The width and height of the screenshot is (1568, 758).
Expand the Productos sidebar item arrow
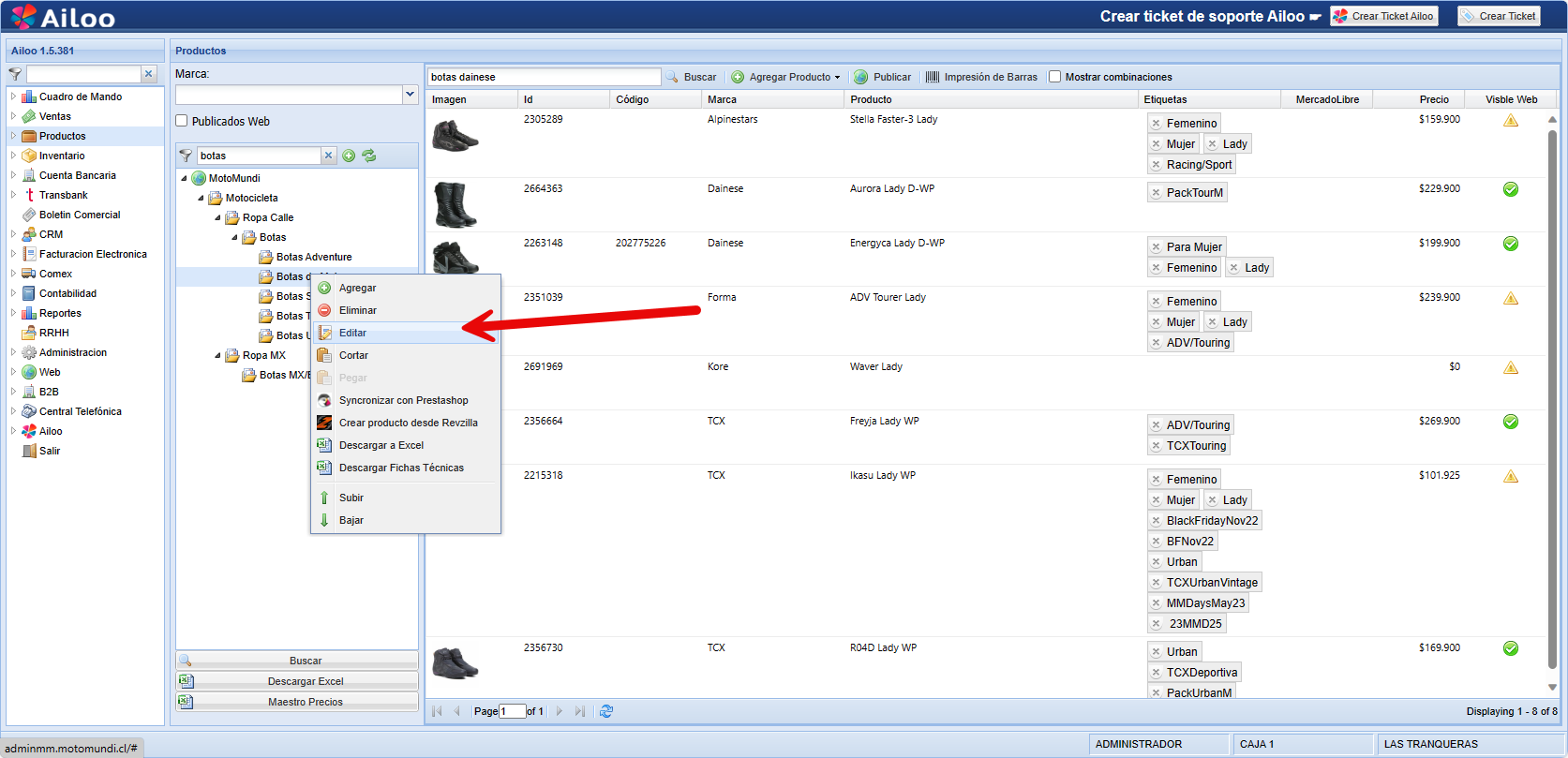click(x=13, y=136)
